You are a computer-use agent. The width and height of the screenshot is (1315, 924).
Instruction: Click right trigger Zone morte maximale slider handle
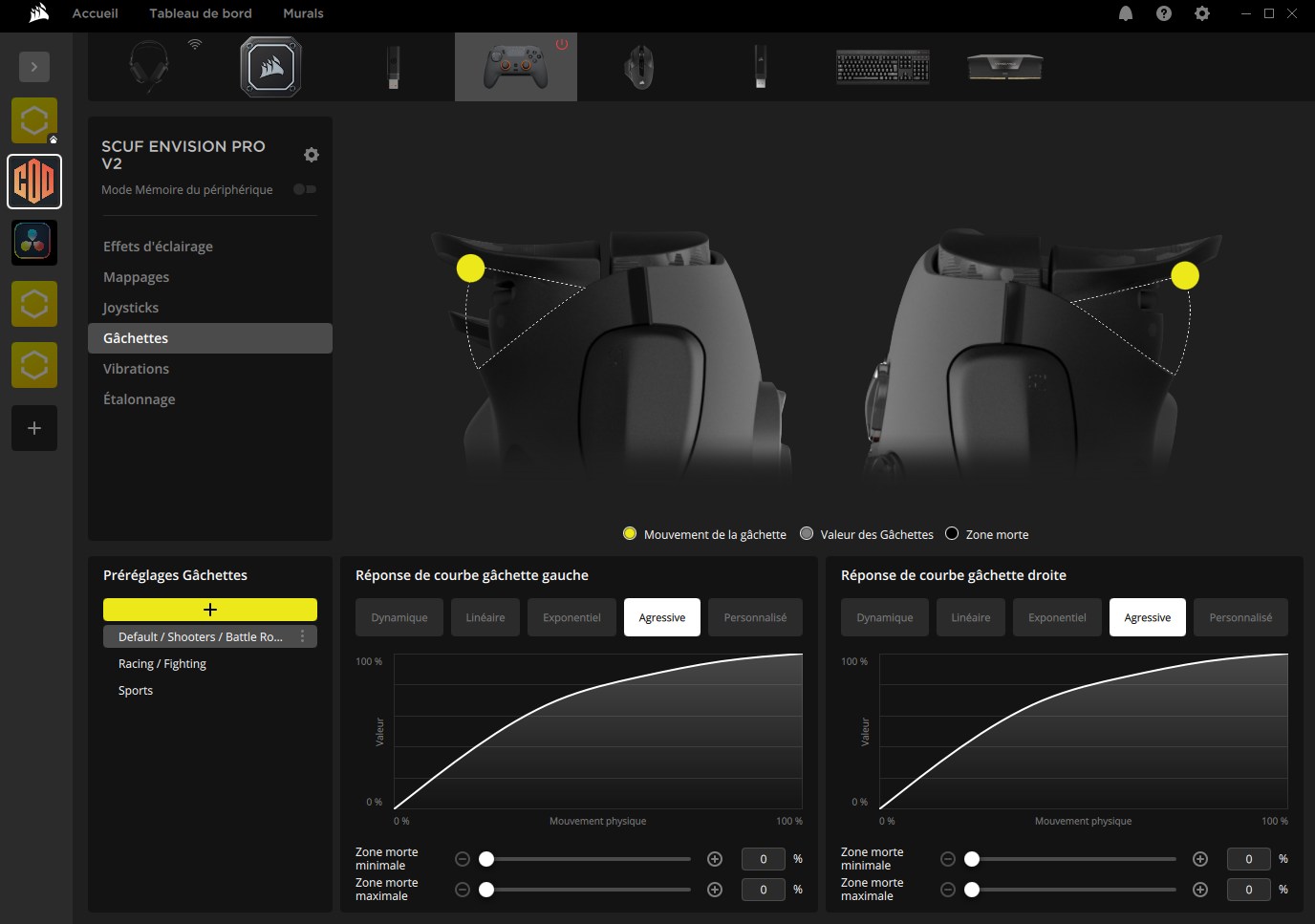click(972, 890)
